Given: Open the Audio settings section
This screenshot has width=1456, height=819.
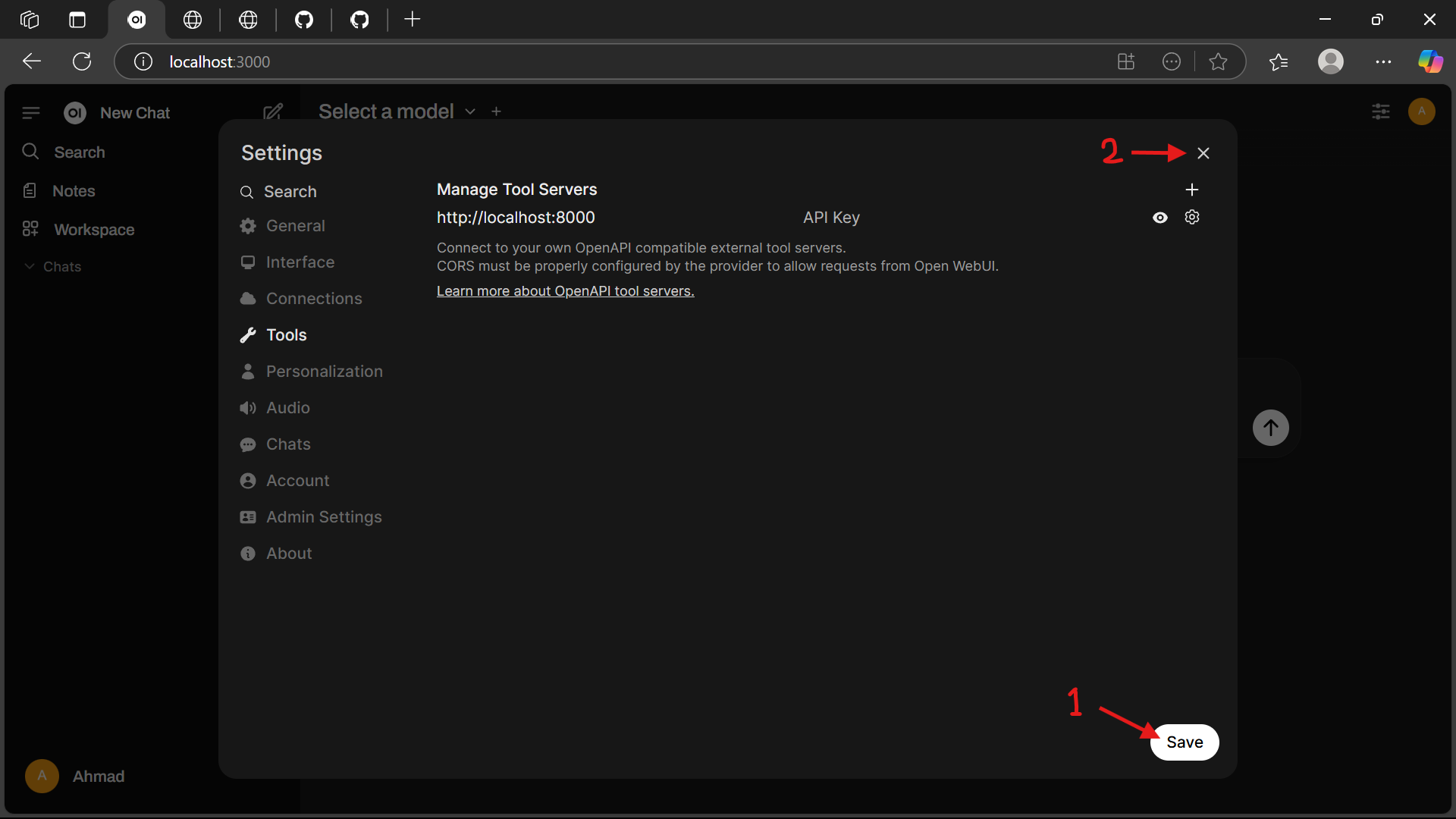Looking at the screenshot, I should click(x=287, y=408).
